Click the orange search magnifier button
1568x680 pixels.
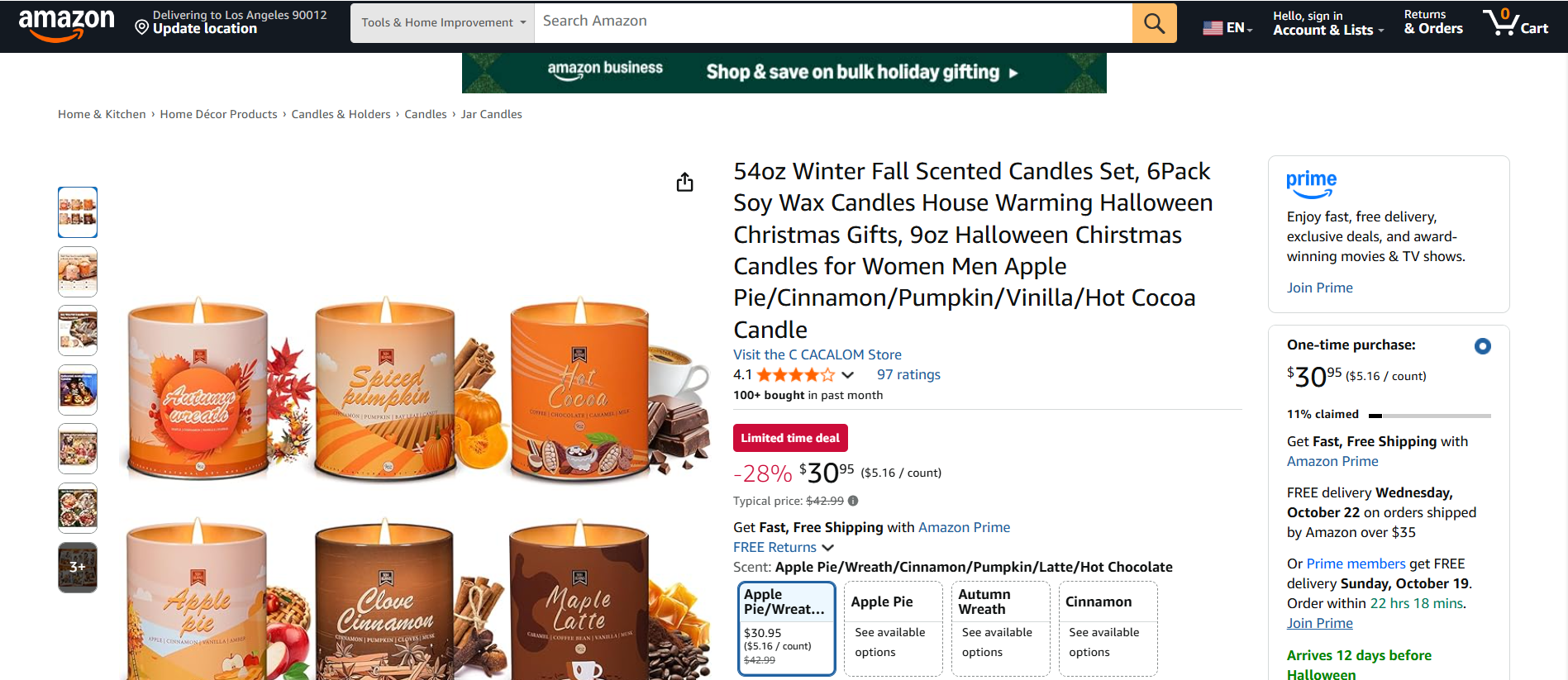[x=1154, y=23]
